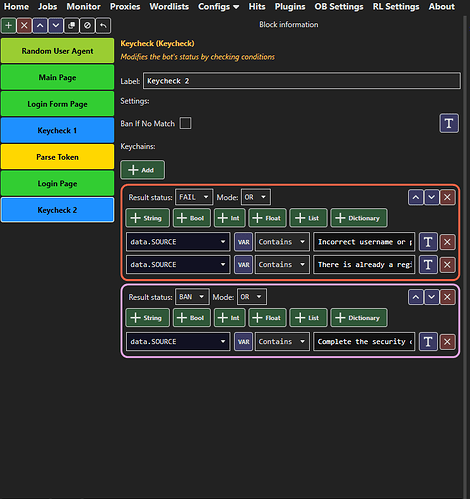This screenshot has height=499, width=470.
Task: Move selected block down with toolbar arrow
Action: click(56, 26)
